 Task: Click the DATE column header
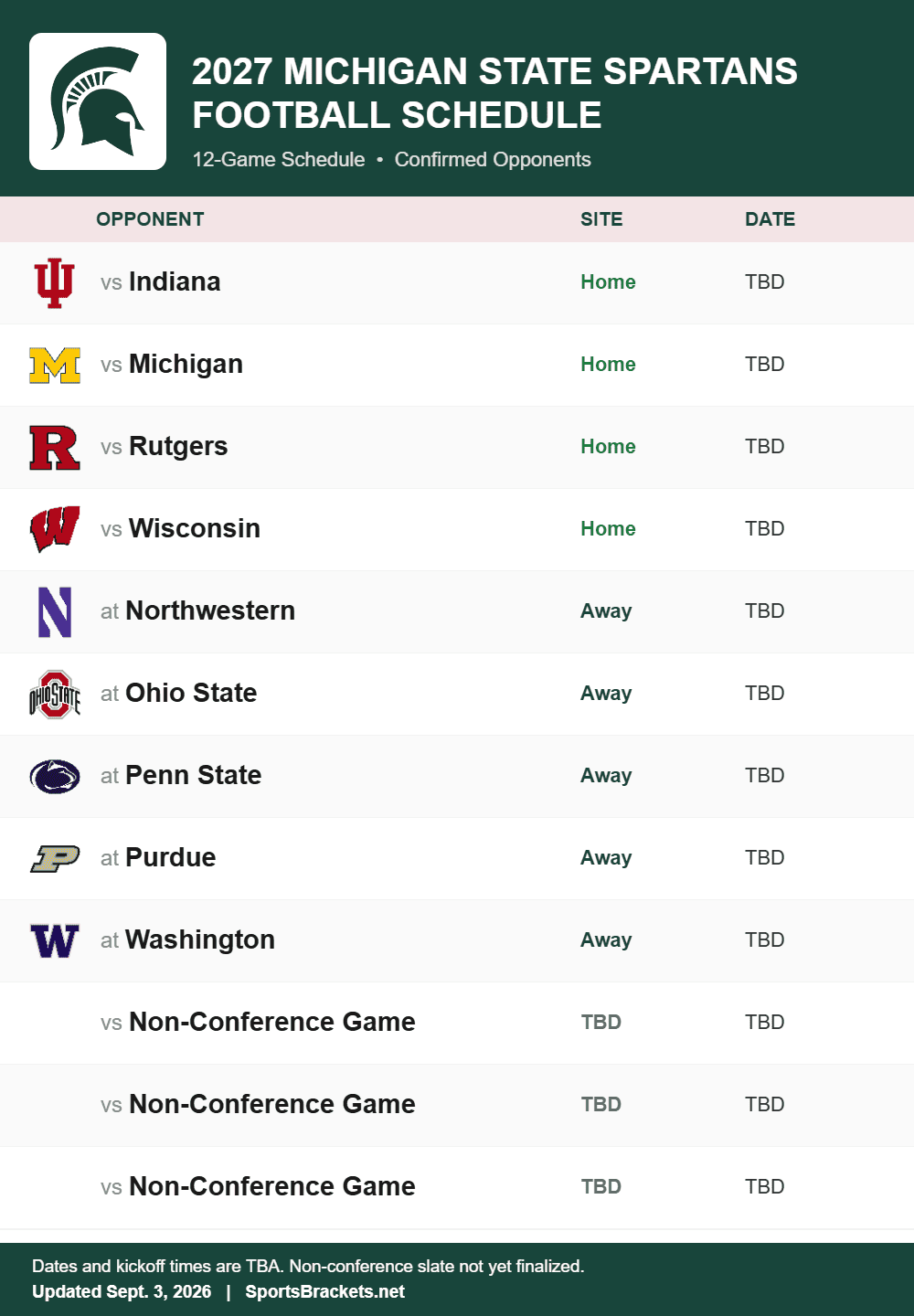770,219
